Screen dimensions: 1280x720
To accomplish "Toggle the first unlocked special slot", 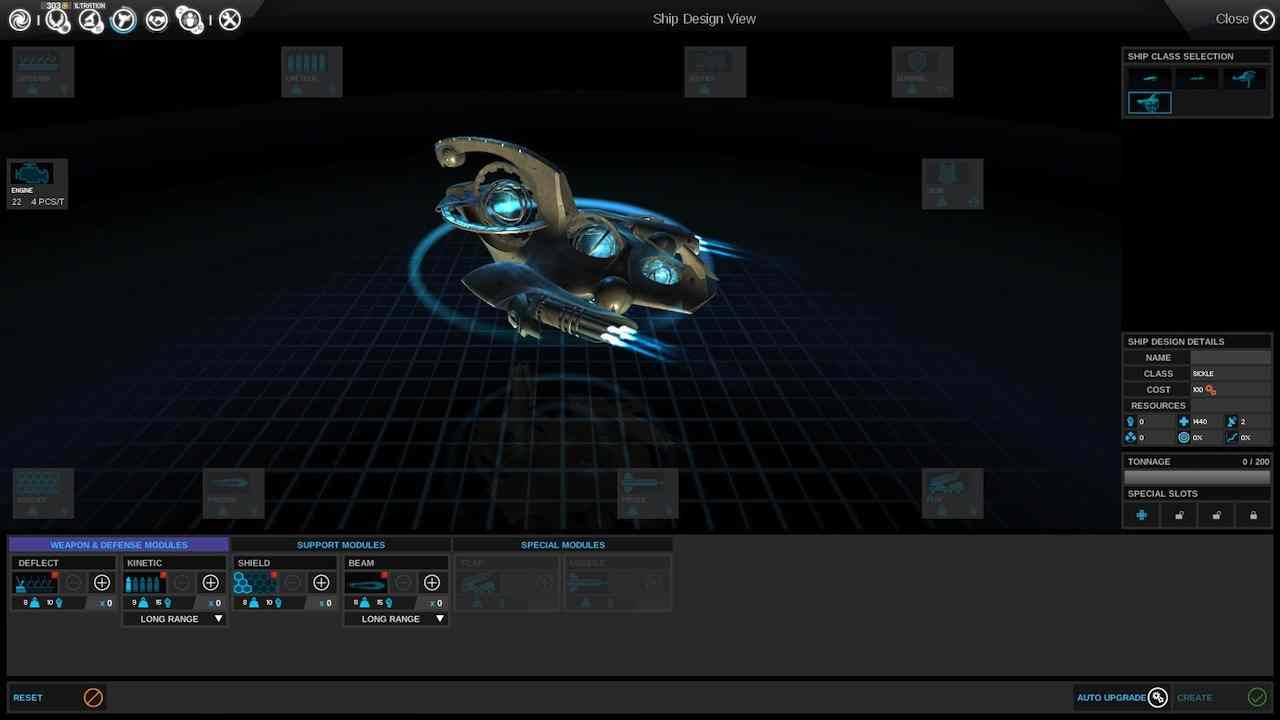I will (x=1179, y=516).
